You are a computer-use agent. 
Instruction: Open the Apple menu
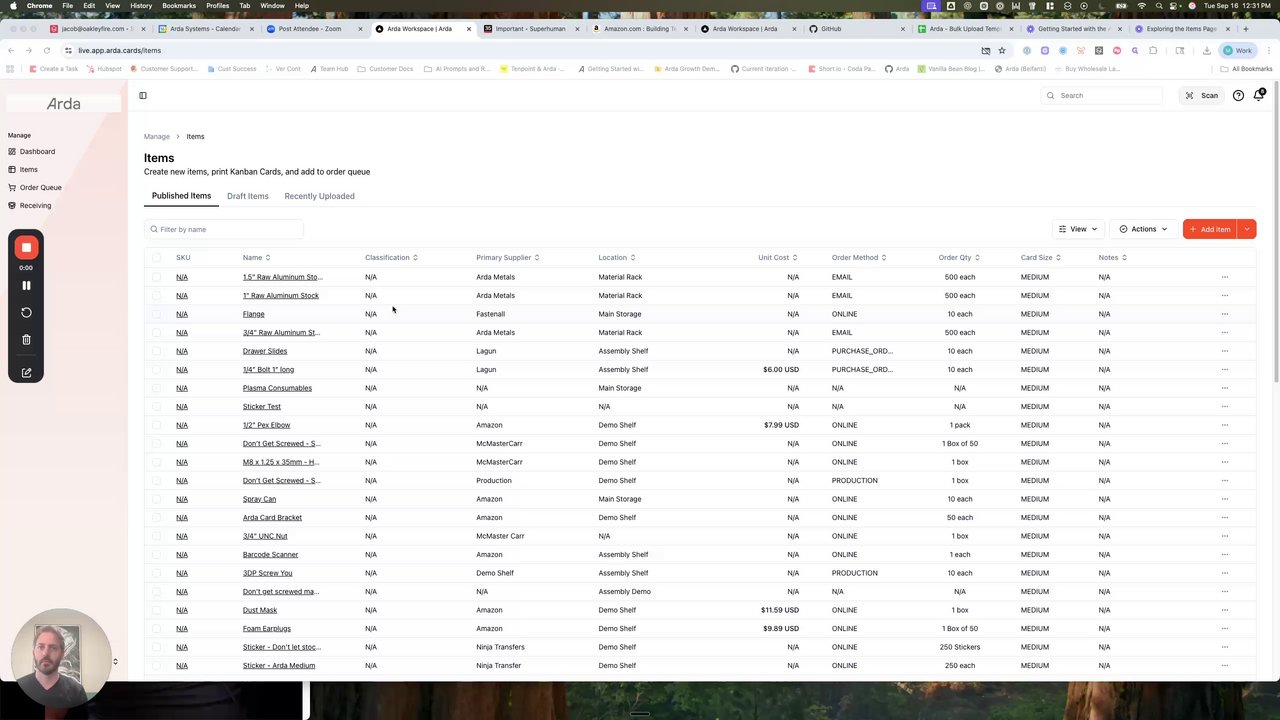coord(13,6)
